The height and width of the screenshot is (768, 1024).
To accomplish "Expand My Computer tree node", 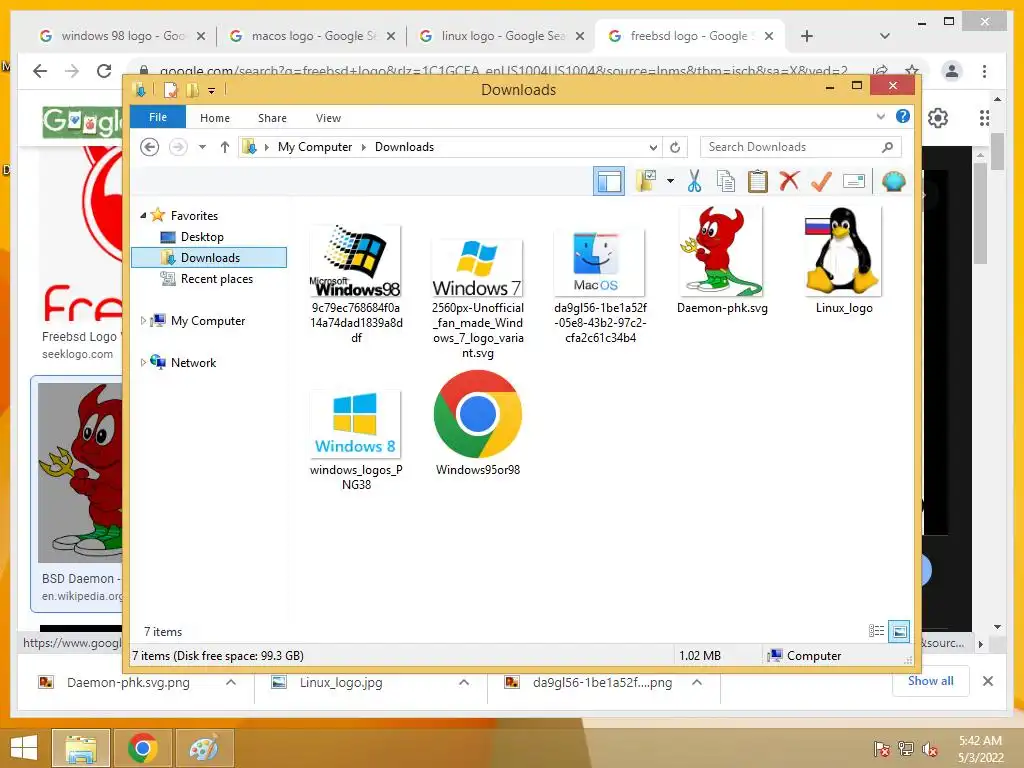I will 143,321.
